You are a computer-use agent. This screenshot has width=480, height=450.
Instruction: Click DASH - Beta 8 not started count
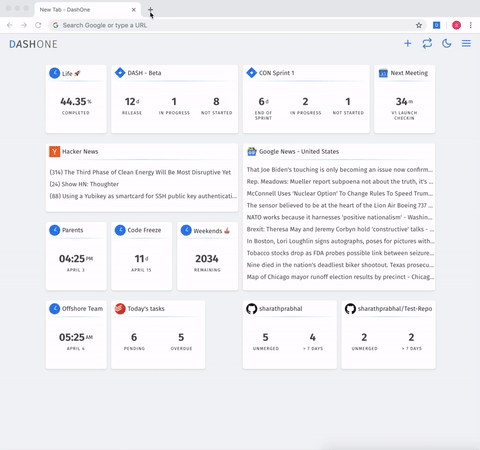(216, 101)
